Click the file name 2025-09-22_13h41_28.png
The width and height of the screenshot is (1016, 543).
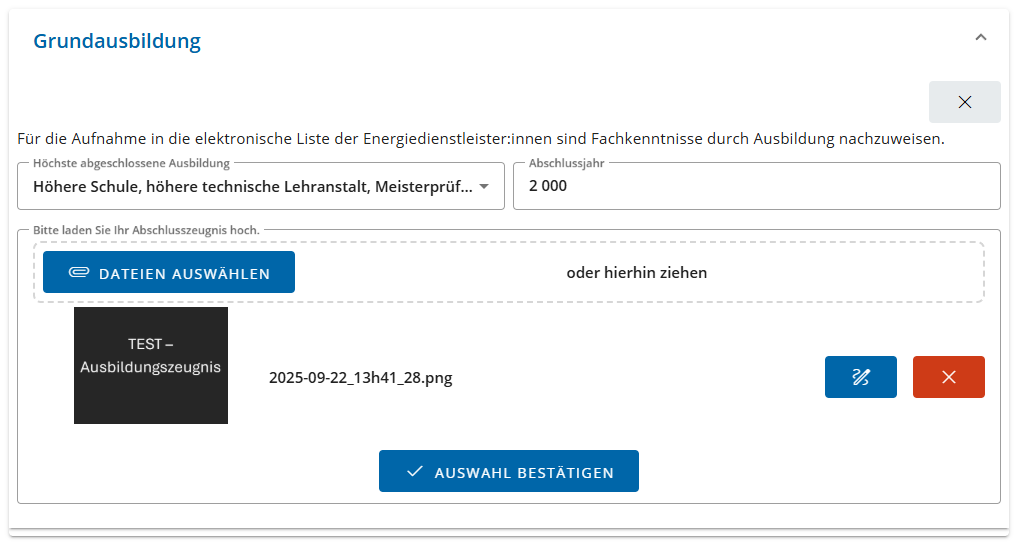[x=360, y=378]
